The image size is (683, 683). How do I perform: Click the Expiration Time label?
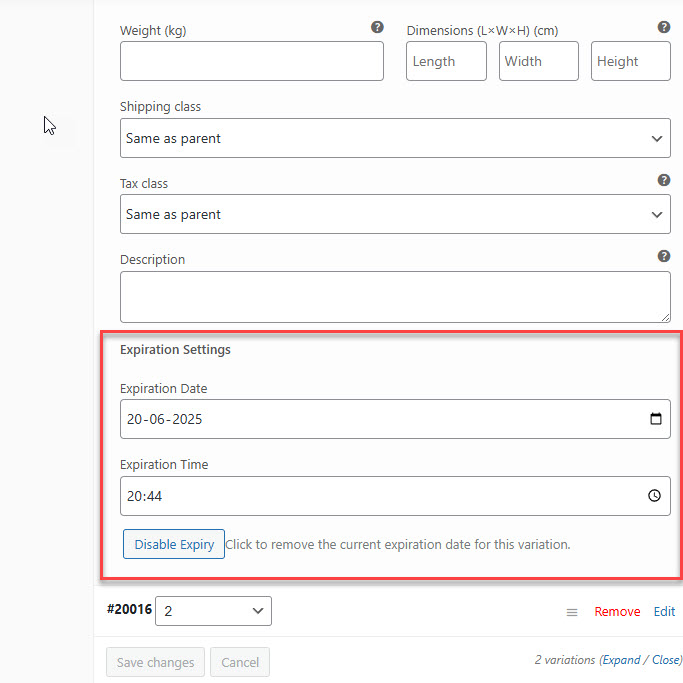pyautogui.click(x=164, y=465)
